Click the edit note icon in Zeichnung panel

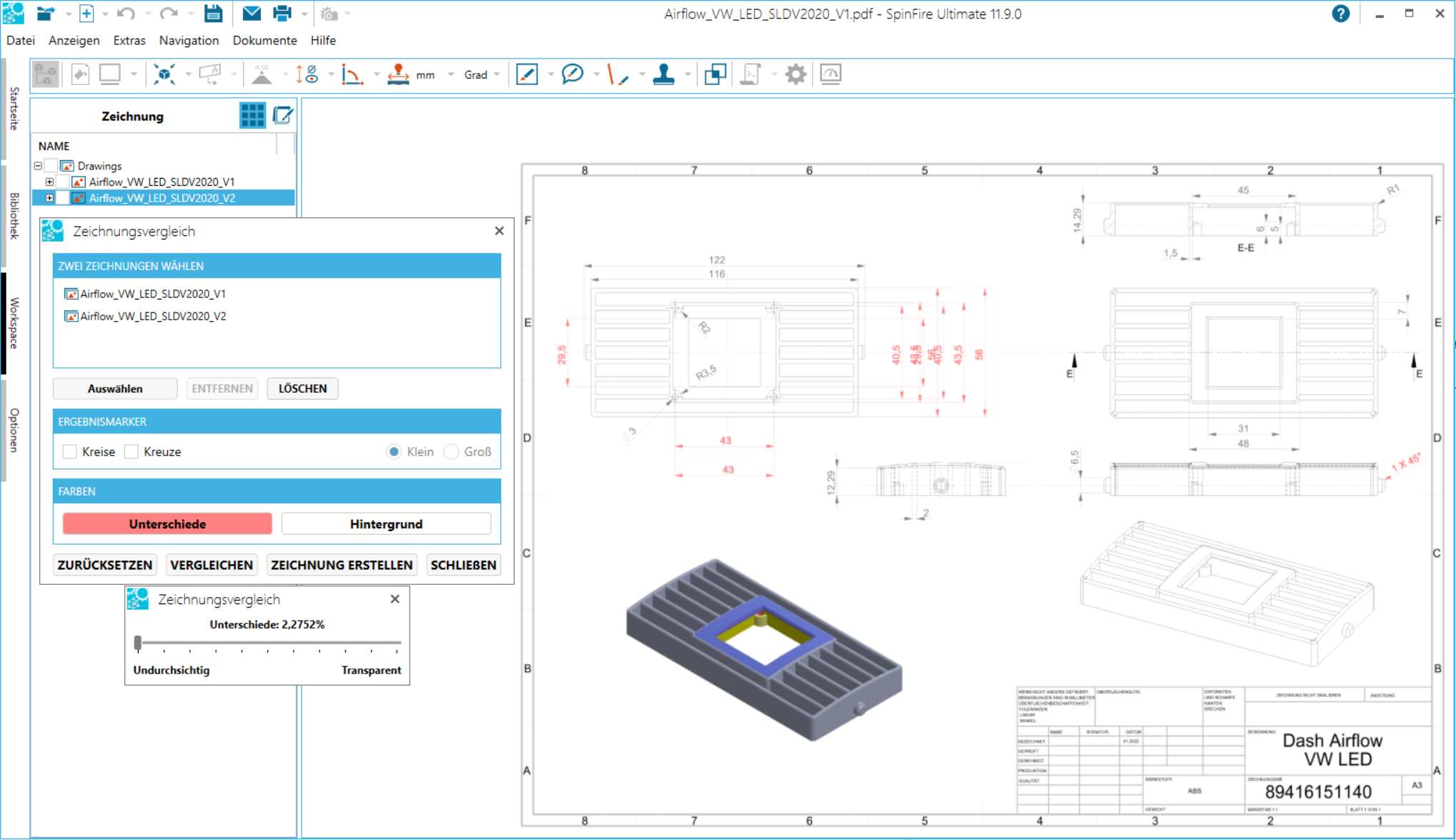[284, 116]
